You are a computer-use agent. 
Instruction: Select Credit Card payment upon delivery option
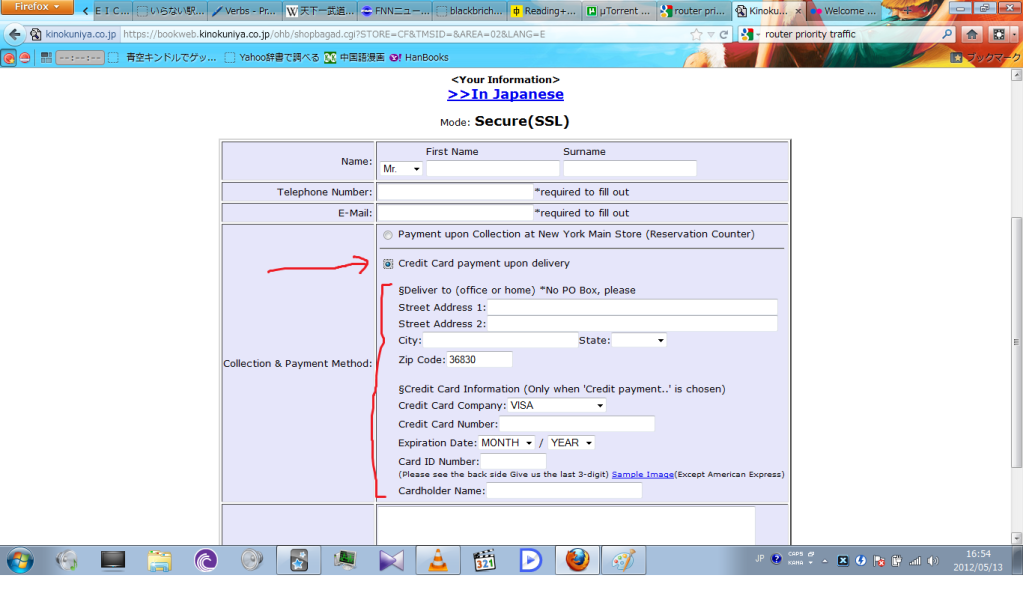click(x=388, y=264)
